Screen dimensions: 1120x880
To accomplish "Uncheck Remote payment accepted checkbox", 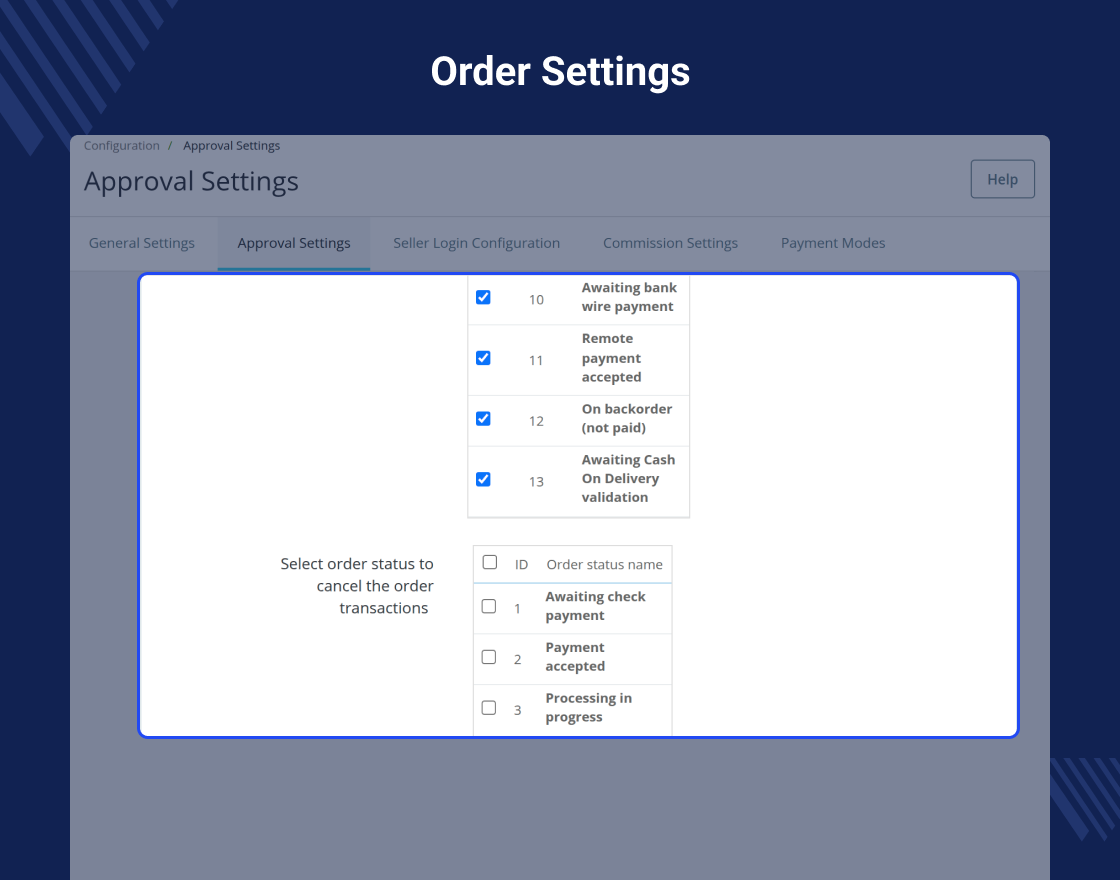I will [x=483, y=358].
